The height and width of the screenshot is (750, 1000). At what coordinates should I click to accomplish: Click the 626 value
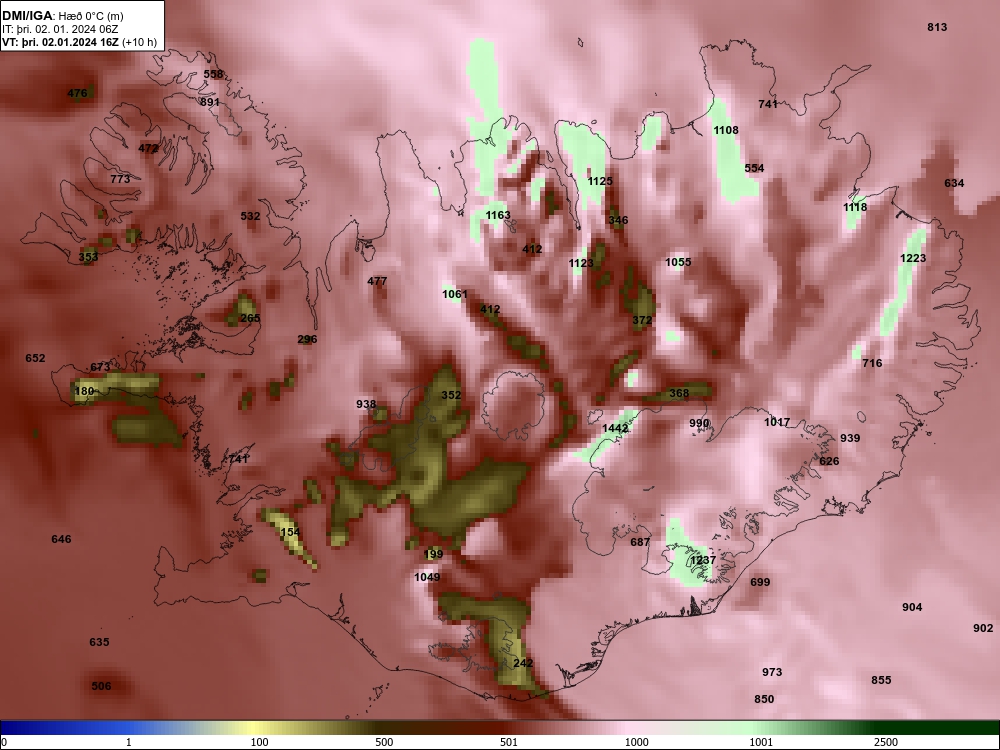click(x=829, y=461)
